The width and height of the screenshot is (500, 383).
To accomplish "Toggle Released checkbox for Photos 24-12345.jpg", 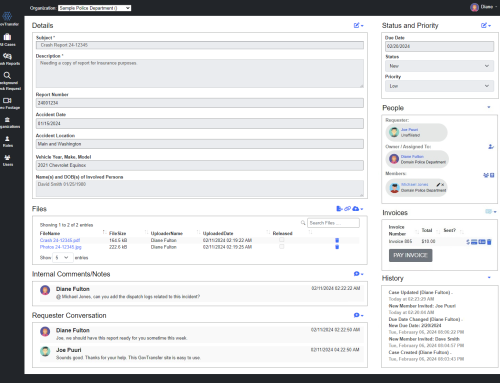I will (x=282, y=246).
